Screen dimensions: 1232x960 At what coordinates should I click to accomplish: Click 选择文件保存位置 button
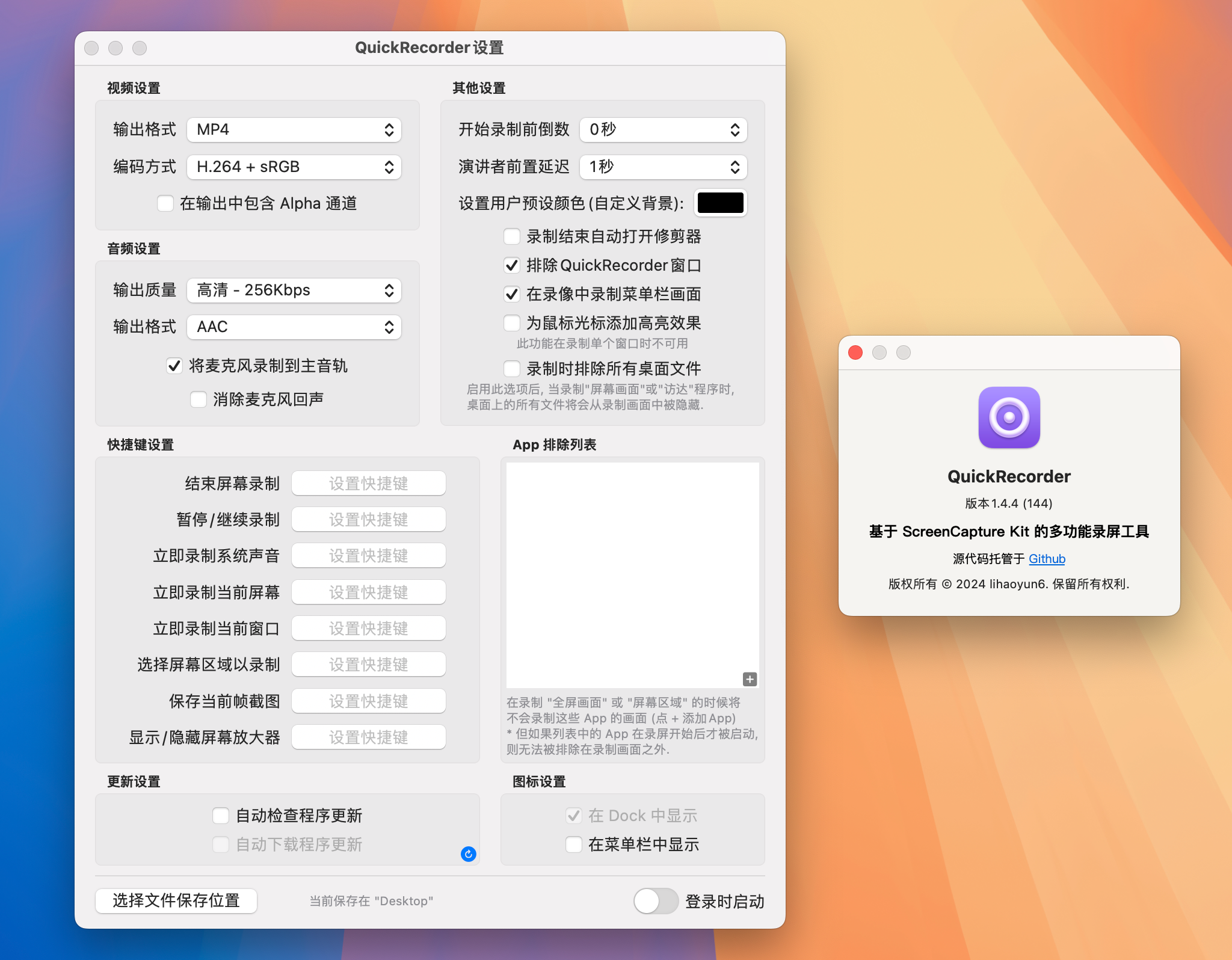coord(176,900)
